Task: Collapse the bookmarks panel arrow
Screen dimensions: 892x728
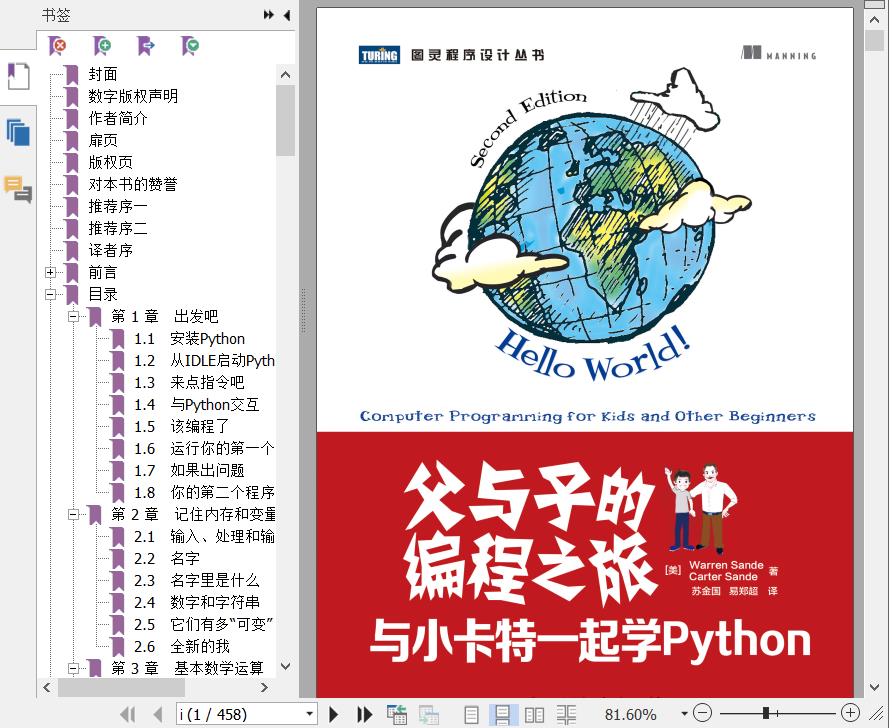Action: [287, 15]
